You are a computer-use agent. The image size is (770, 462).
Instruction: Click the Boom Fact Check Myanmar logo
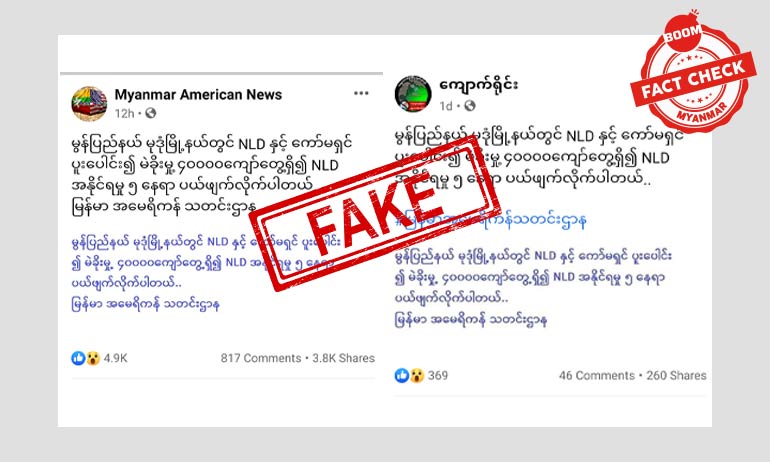pyautogui.click(x=693, y=74)
